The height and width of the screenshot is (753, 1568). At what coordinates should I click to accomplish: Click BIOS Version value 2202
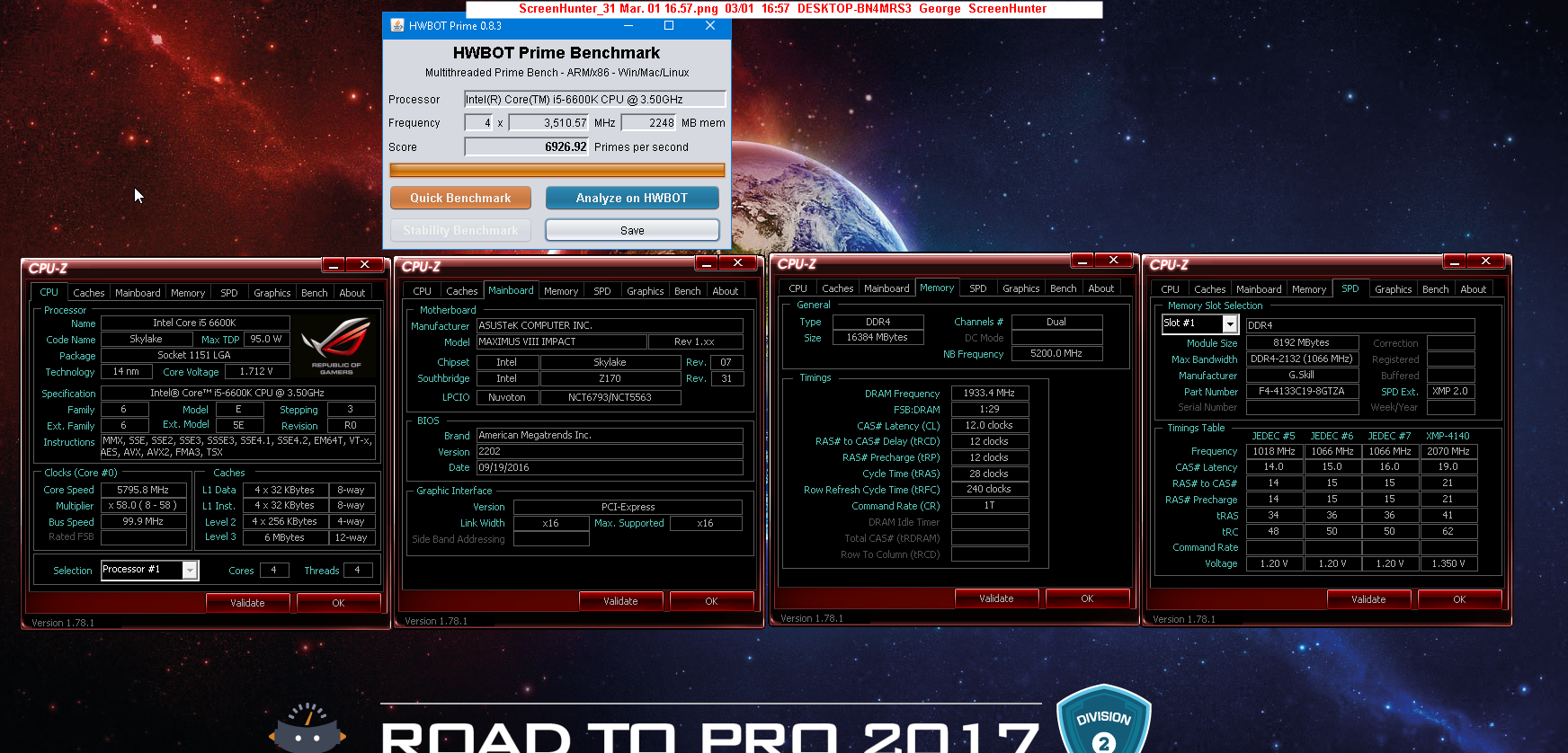(610, 451)
